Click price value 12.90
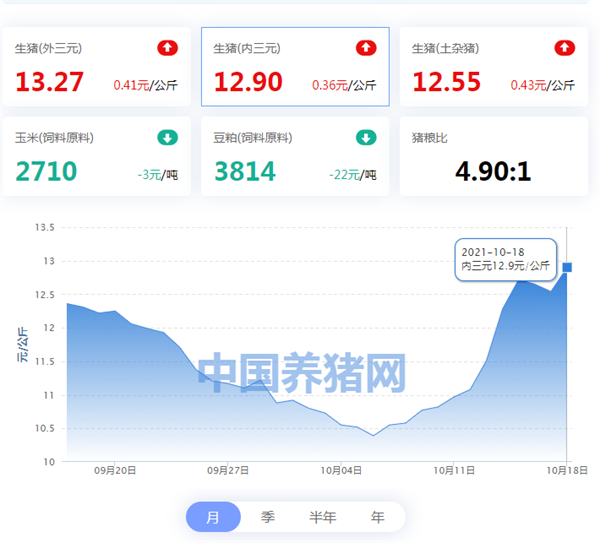Image resolution: width=600 pixels, height=543 pixels. (x=248, y=82)
